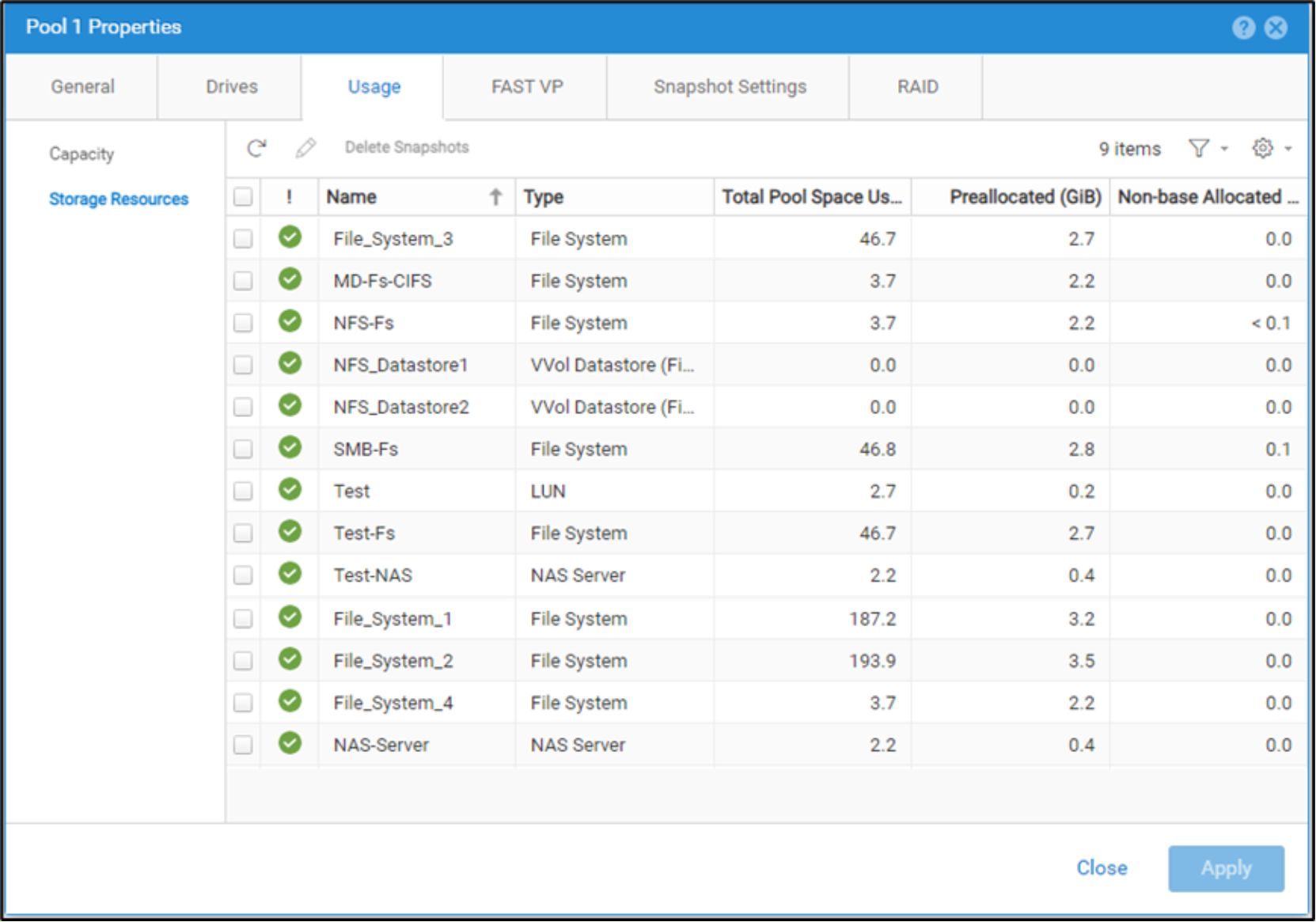Click green status icon for File_System_2
The width and height of the screenshot is (1316, 922).
point(290,659)
